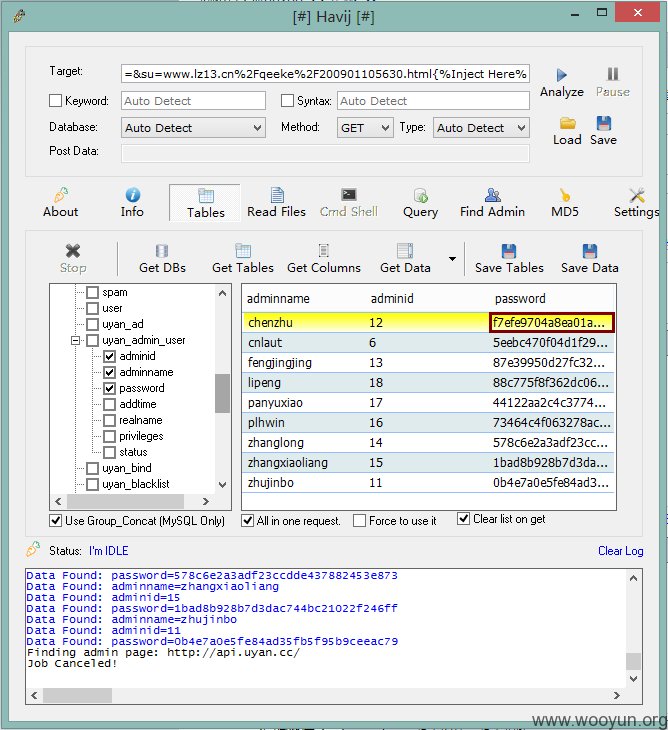Toggle All in one request checkbox

tap(248, 520)
